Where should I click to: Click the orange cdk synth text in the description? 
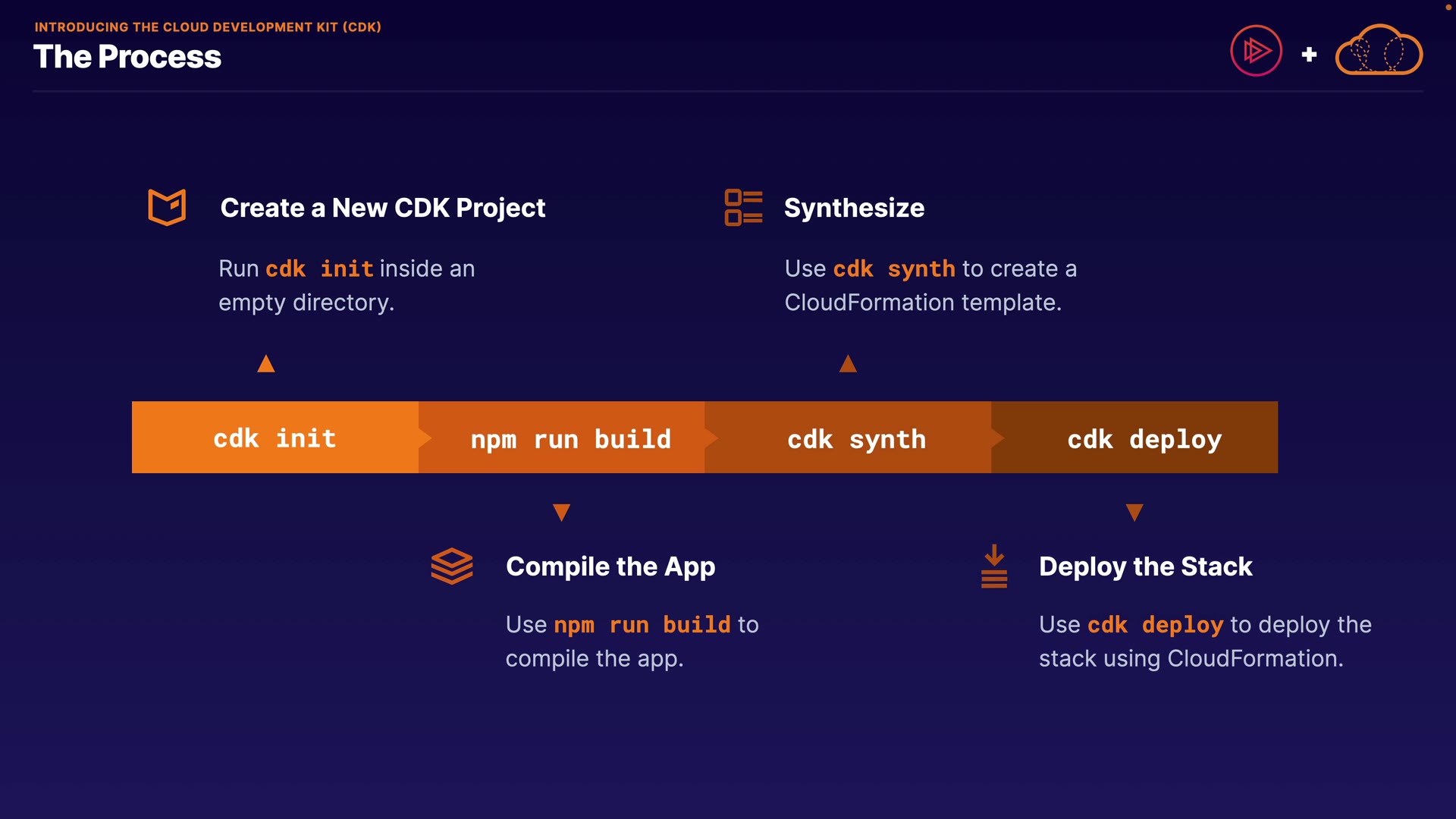click(x=893, y=268)
